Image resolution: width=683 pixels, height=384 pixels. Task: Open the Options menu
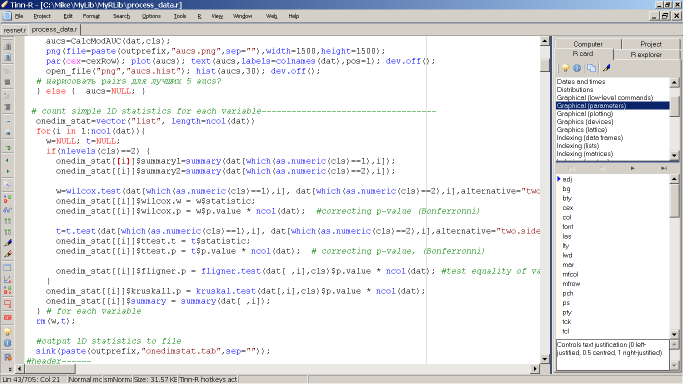pos(151,16)
